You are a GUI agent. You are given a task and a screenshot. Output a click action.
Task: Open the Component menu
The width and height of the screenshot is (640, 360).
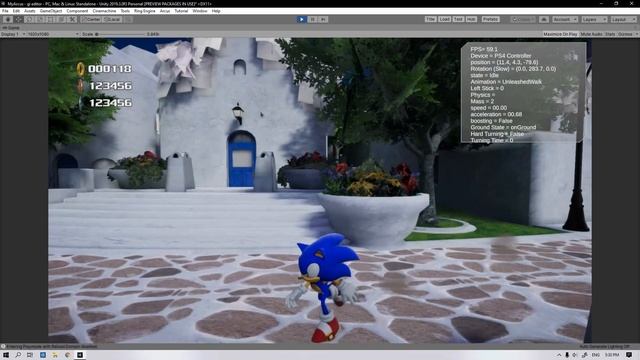point(77,11)
